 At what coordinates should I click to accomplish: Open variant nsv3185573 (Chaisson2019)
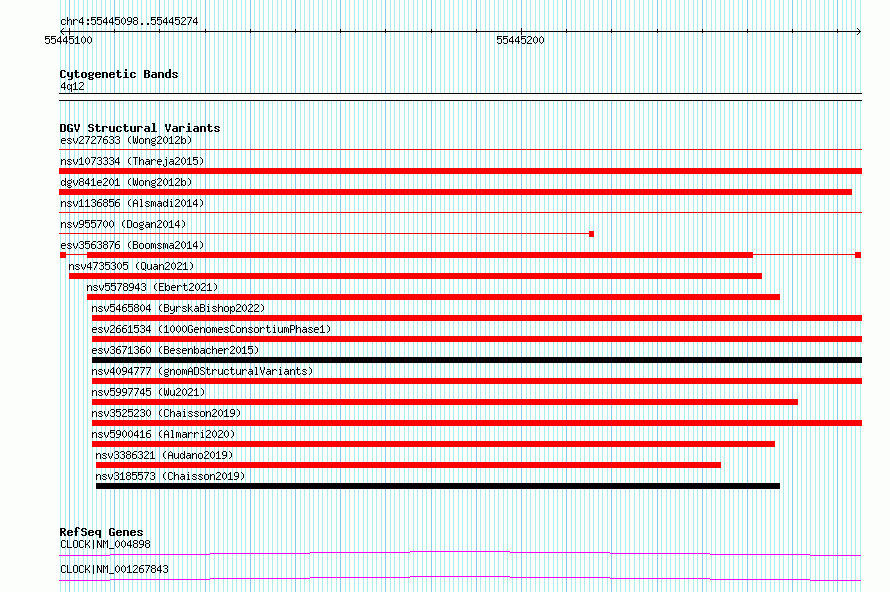[x=170, y=476]
